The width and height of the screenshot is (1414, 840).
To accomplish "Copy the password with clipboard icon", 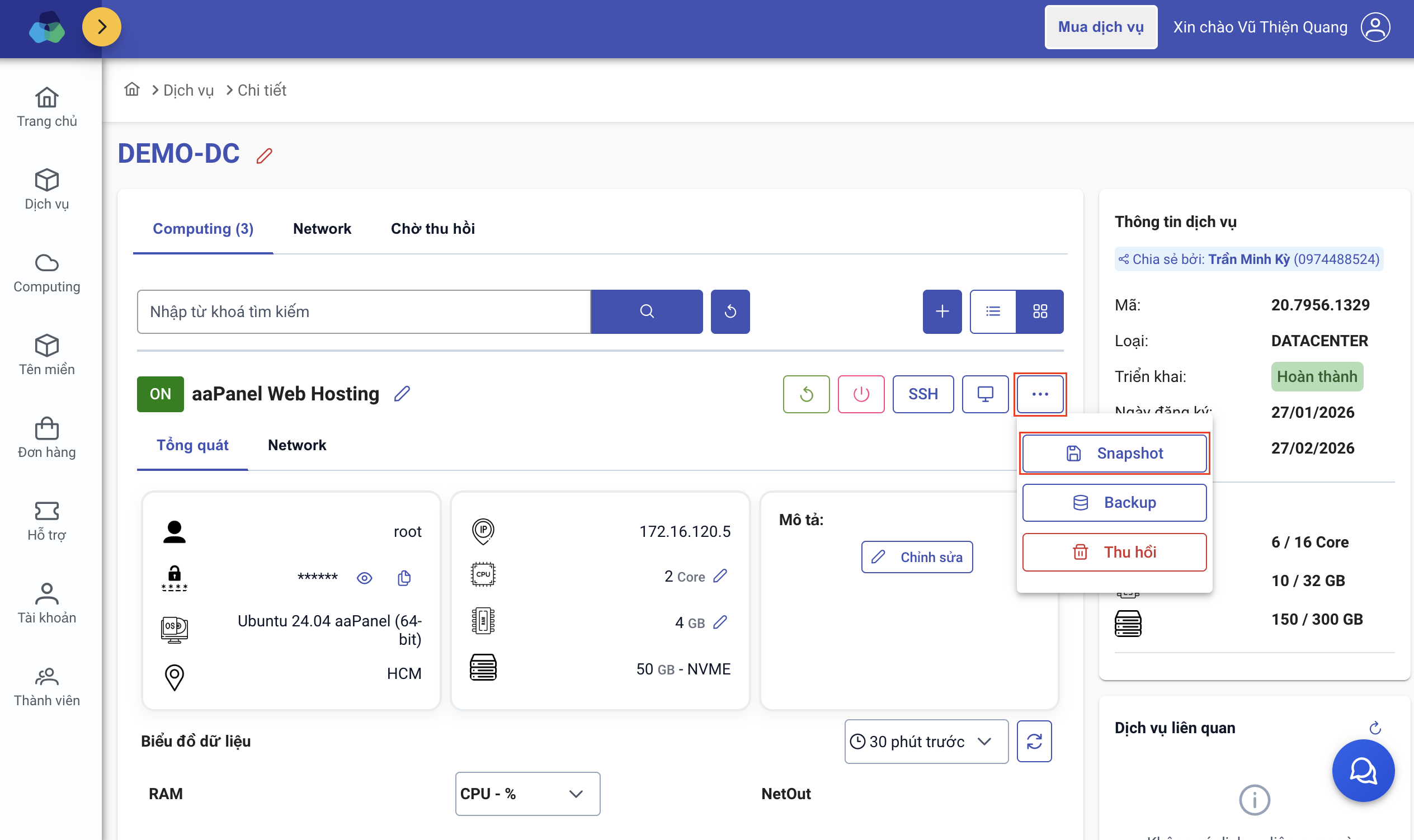I will [404, 577].
